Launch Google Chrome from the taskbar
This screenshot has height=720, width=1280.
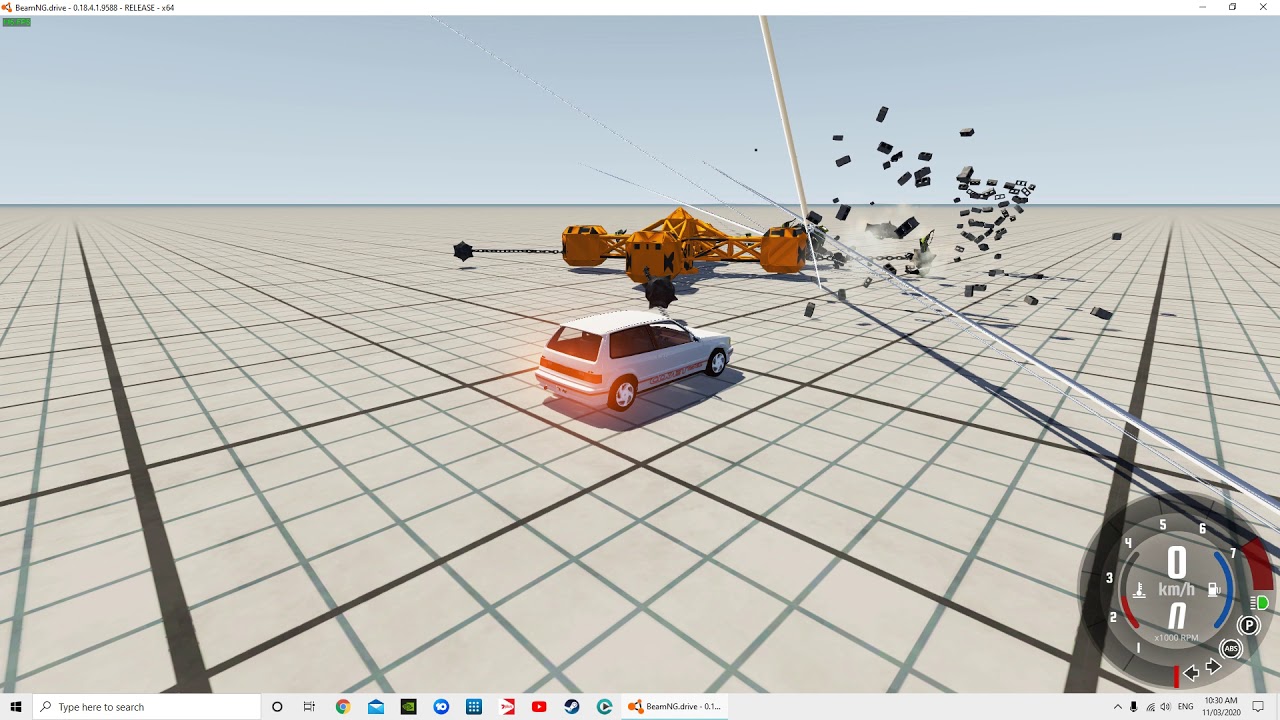(x=343, y=707)
